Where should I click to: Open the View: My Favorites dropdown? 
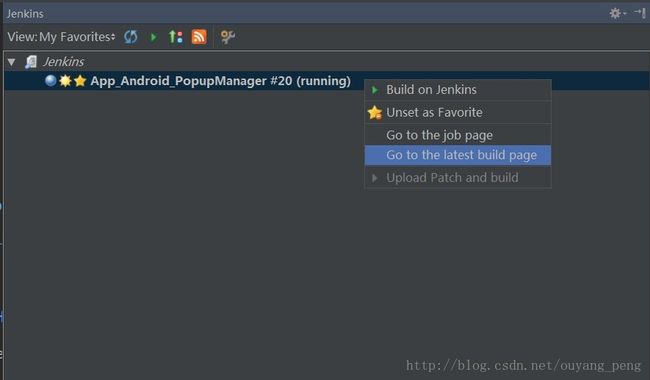click(x=61, y=37)
